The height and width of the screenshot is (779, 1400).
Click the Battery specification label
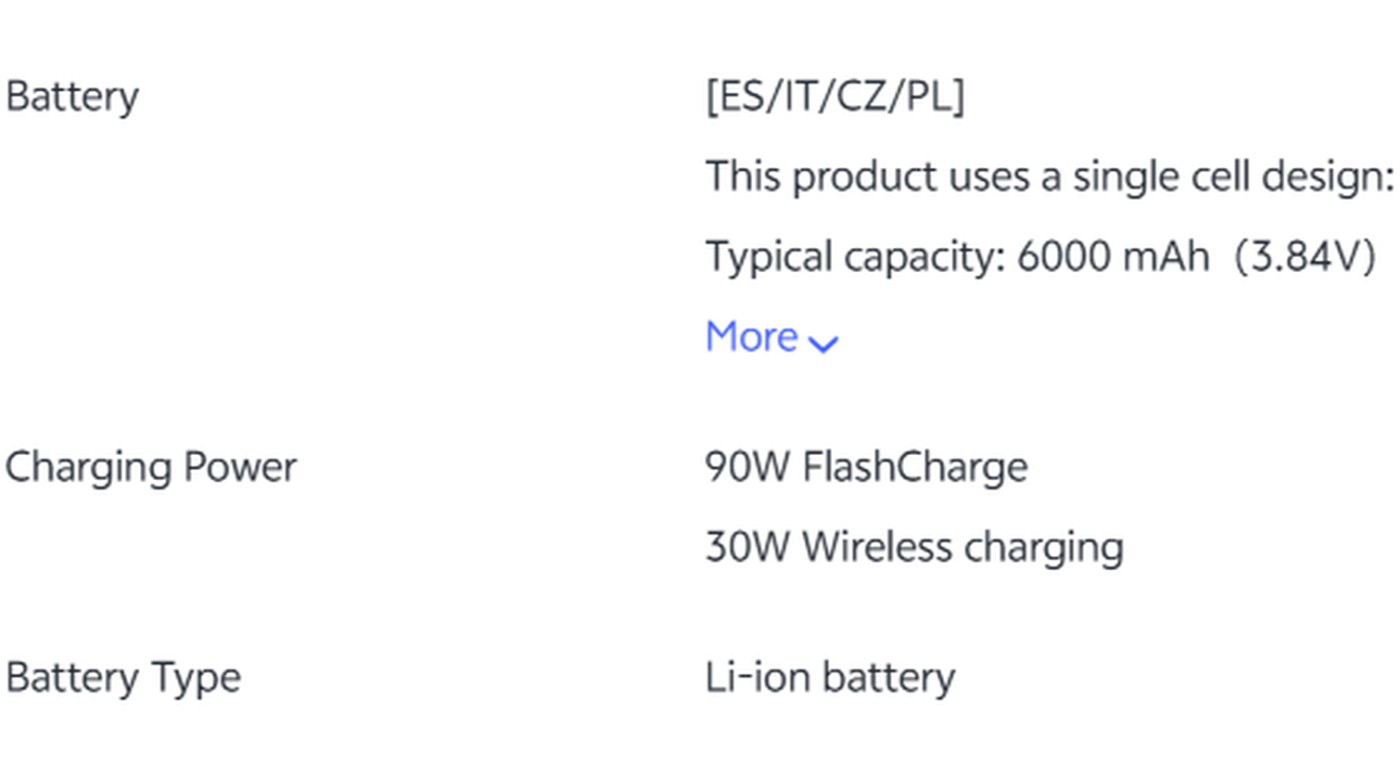tap(72, 97)
